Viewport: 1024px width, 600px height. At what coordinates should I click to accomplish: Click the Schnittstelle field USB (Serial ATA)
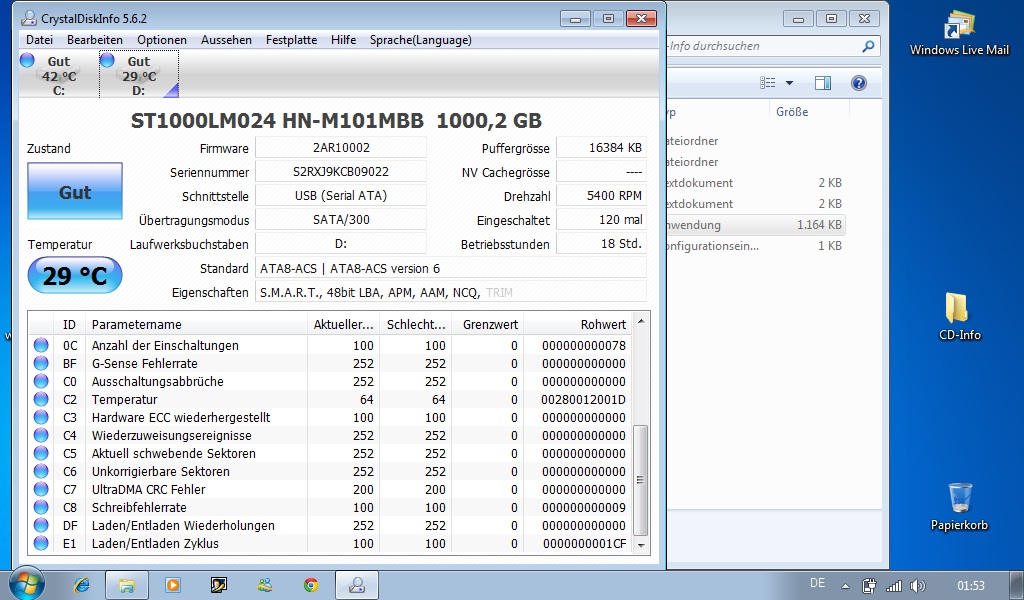tap(341, 195)
